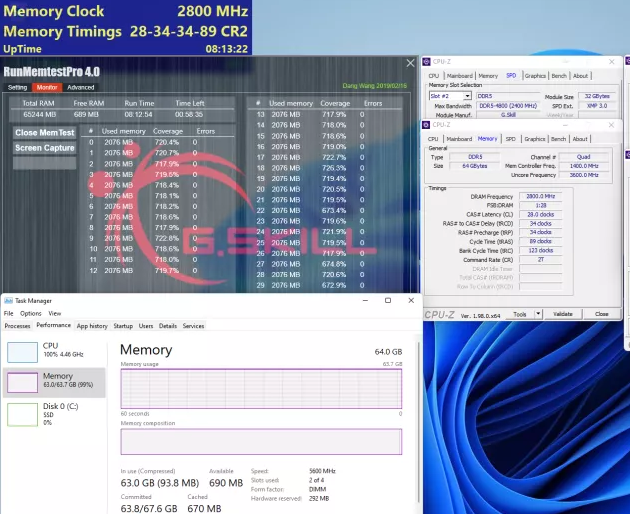Click the CAS# Latency 28.0 clocks value
Screen dimensions: 630x514
(x=540, y=215)
